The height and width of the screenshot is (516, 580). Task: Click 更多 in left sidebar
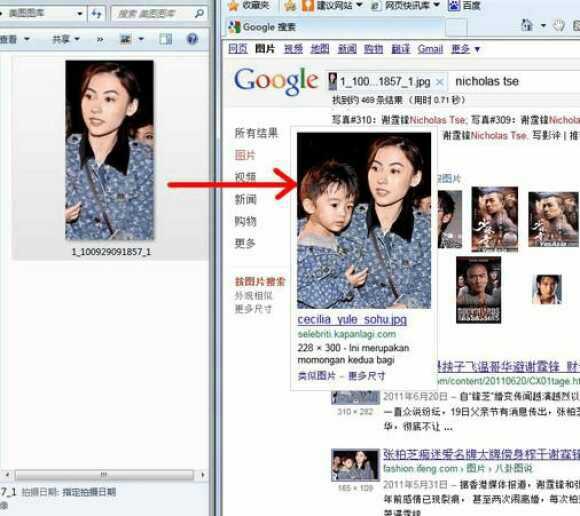[x=245, y=243]
